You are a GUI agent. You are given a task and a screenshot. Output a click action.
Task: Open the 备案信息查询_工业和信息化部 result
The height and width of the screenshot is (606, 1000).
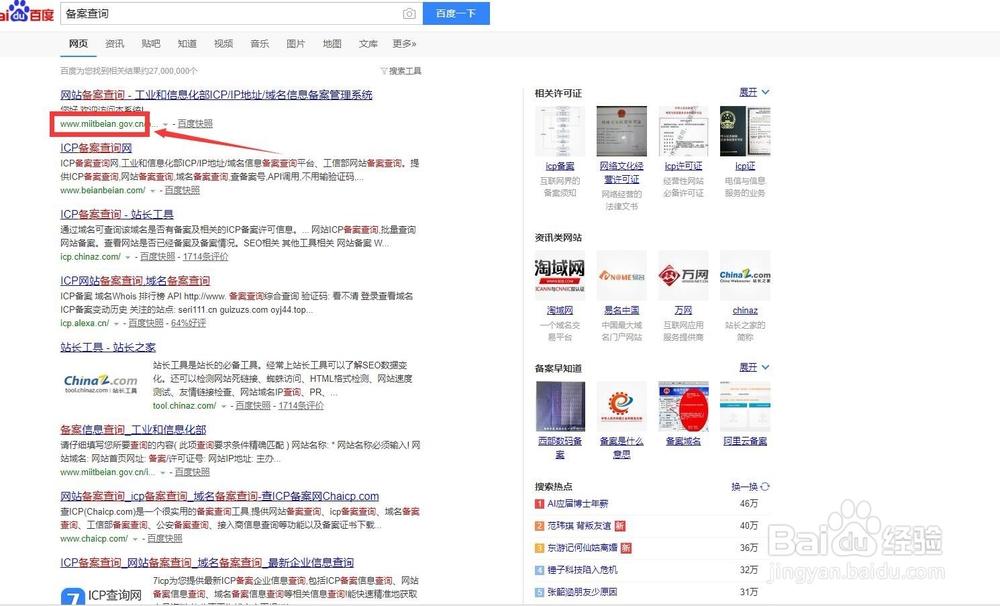pos(133,429)
